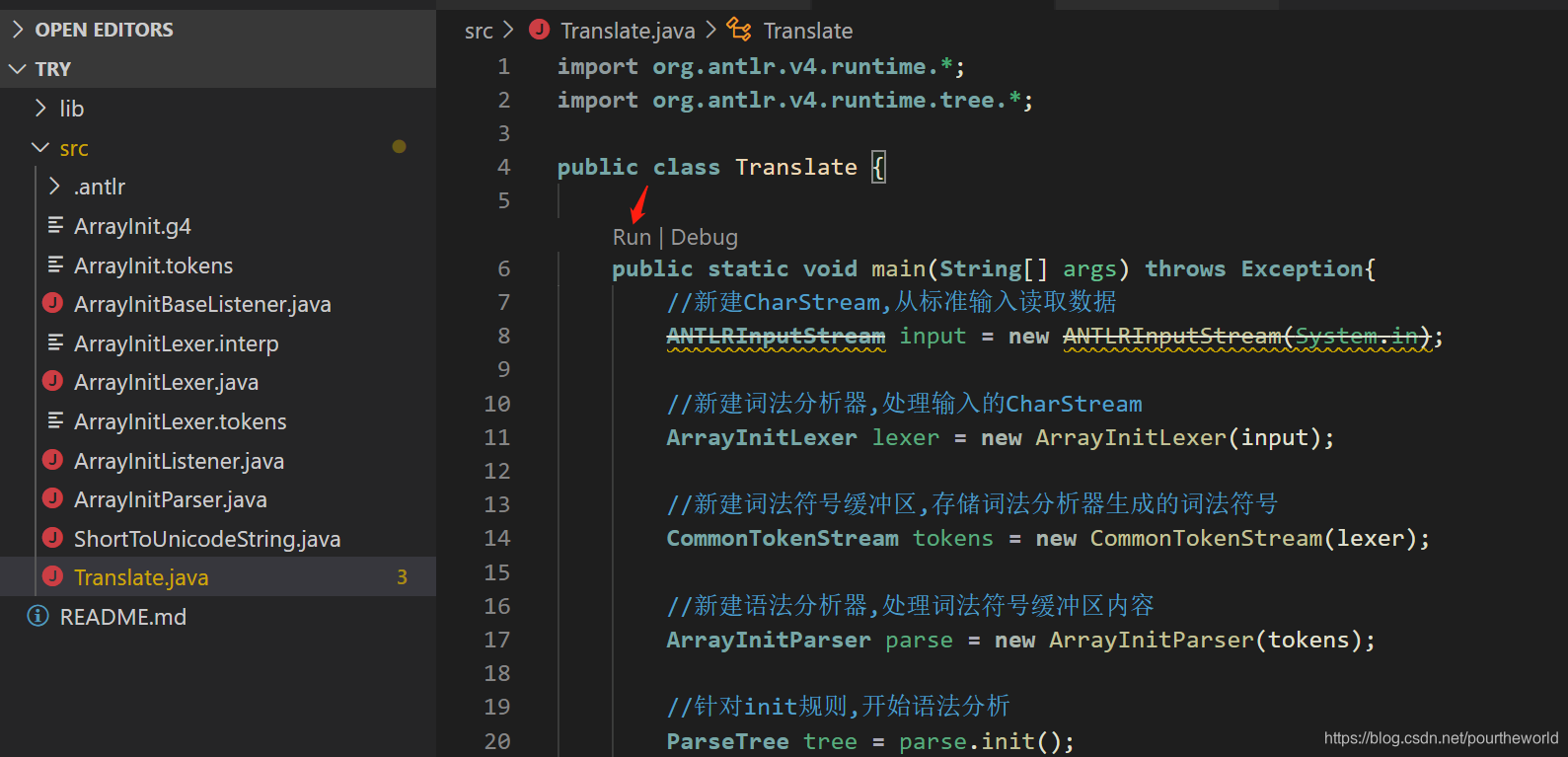Expand the lib folder chevron
This screenshot has height=757, width=1568.
coord(40,108)
